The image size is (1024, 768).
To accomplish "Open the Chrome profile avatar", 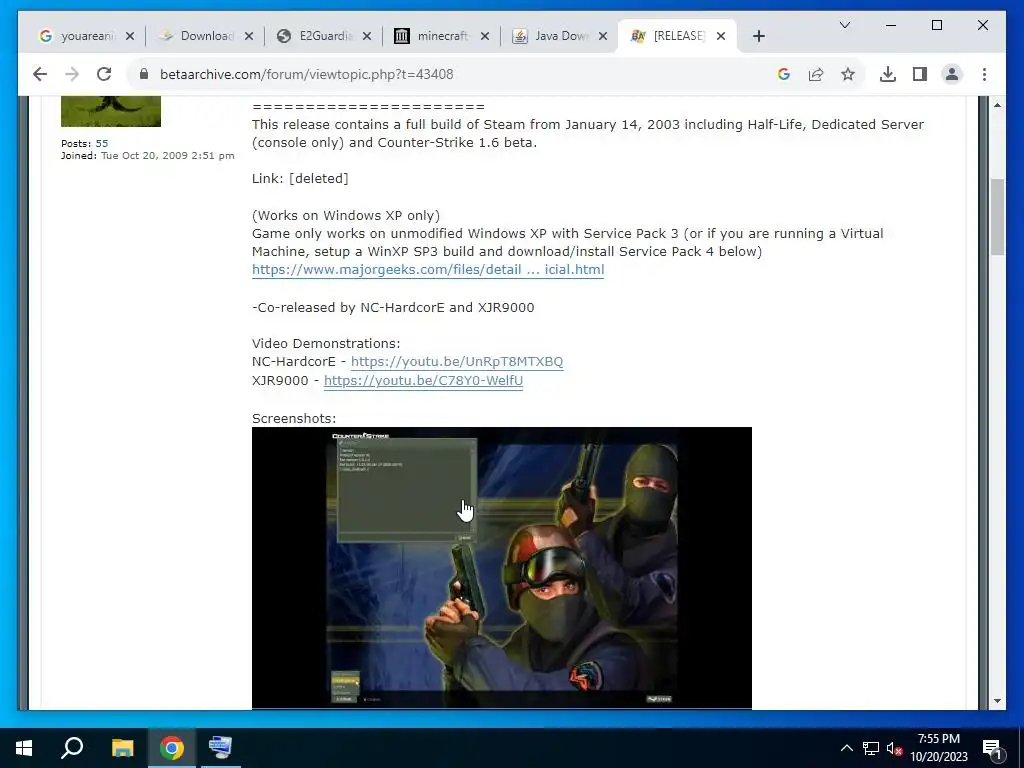I will click(x=952, y=74).
